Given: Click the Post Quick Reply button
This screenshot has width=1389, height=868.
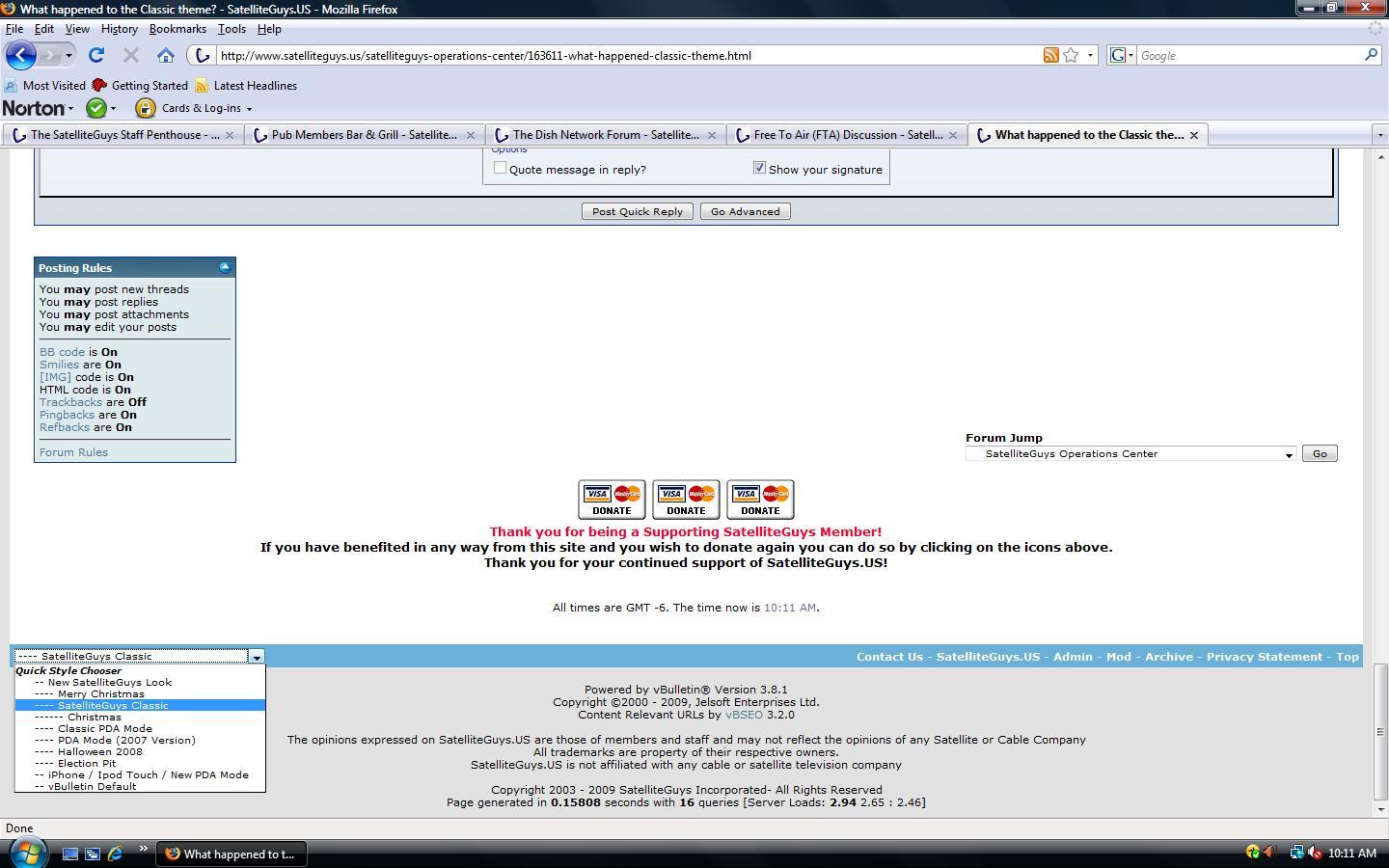Looking at the screenshot, I should click(x=637, y=211).
